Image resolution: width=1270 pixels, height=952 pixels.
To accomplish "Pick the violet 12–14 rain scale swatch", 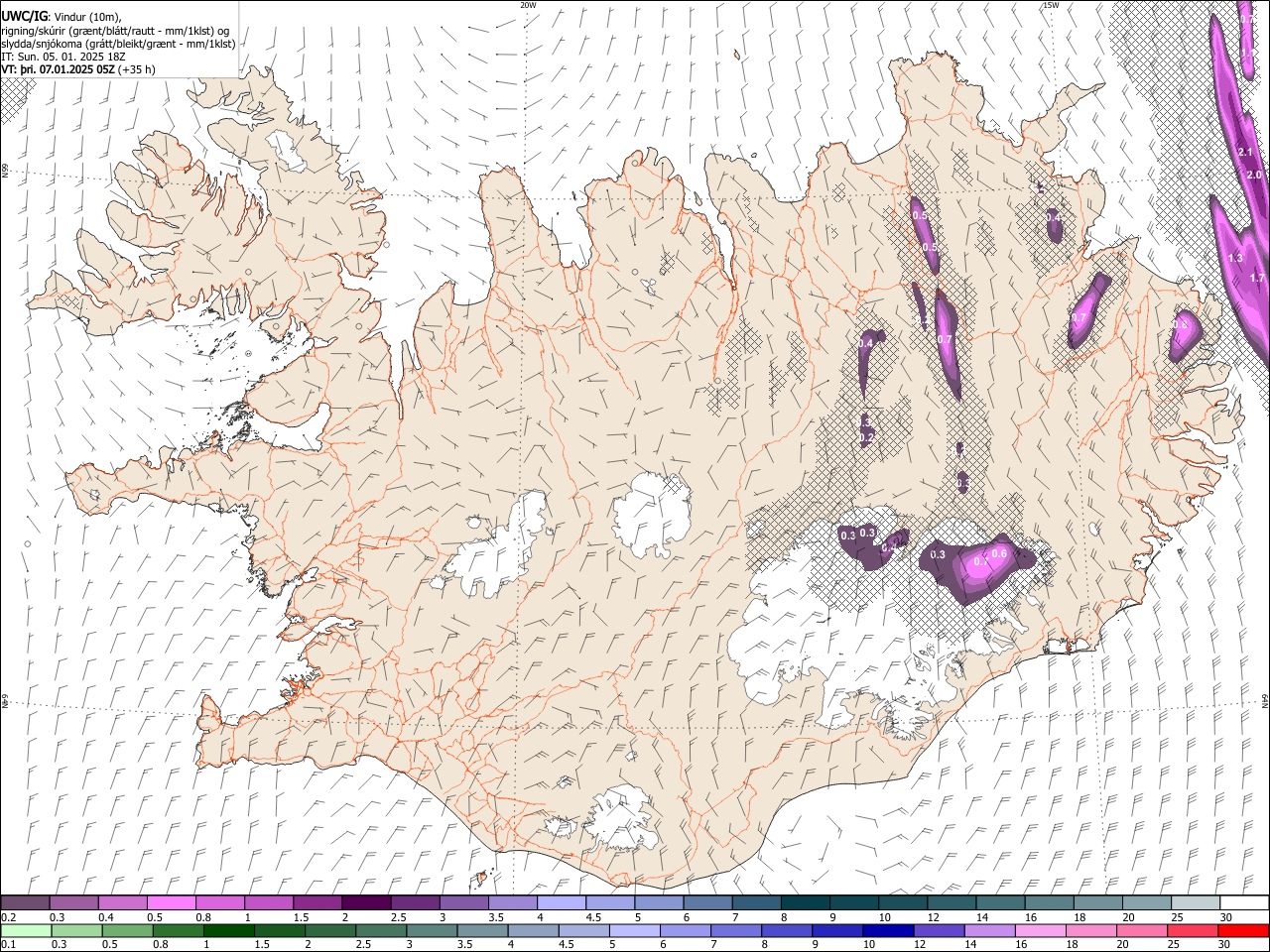I will click(x=938, y=930).
